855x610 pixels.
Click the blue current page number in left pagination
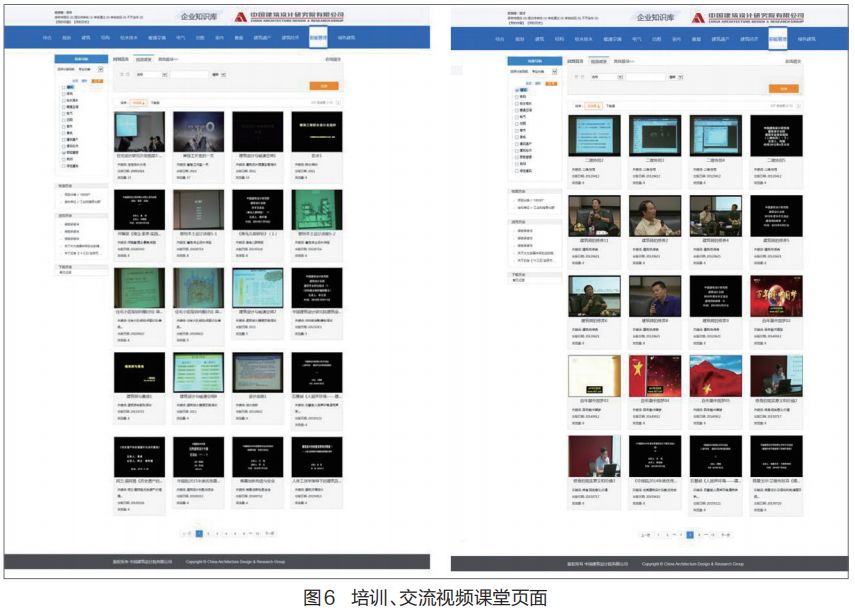199,533
